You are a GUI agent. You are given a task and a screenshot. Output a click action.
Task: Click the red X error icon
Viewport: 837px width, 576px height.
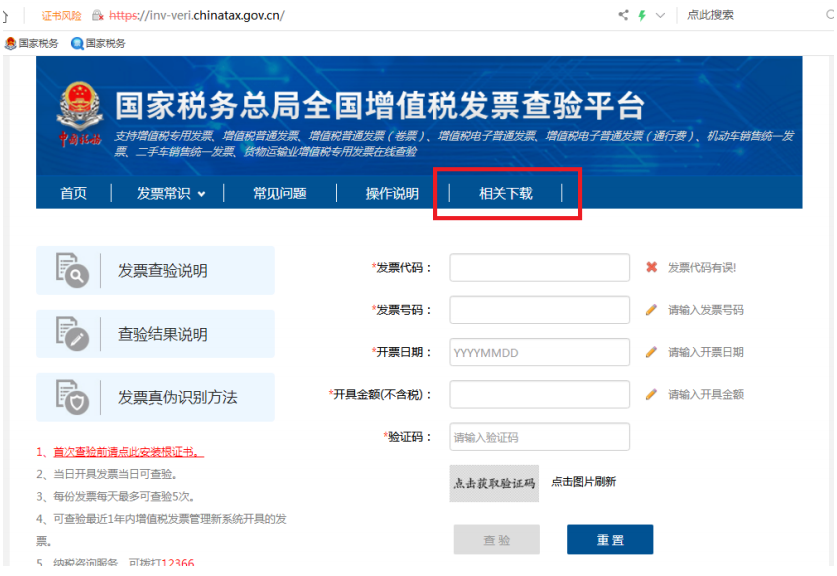coord(651,267)
